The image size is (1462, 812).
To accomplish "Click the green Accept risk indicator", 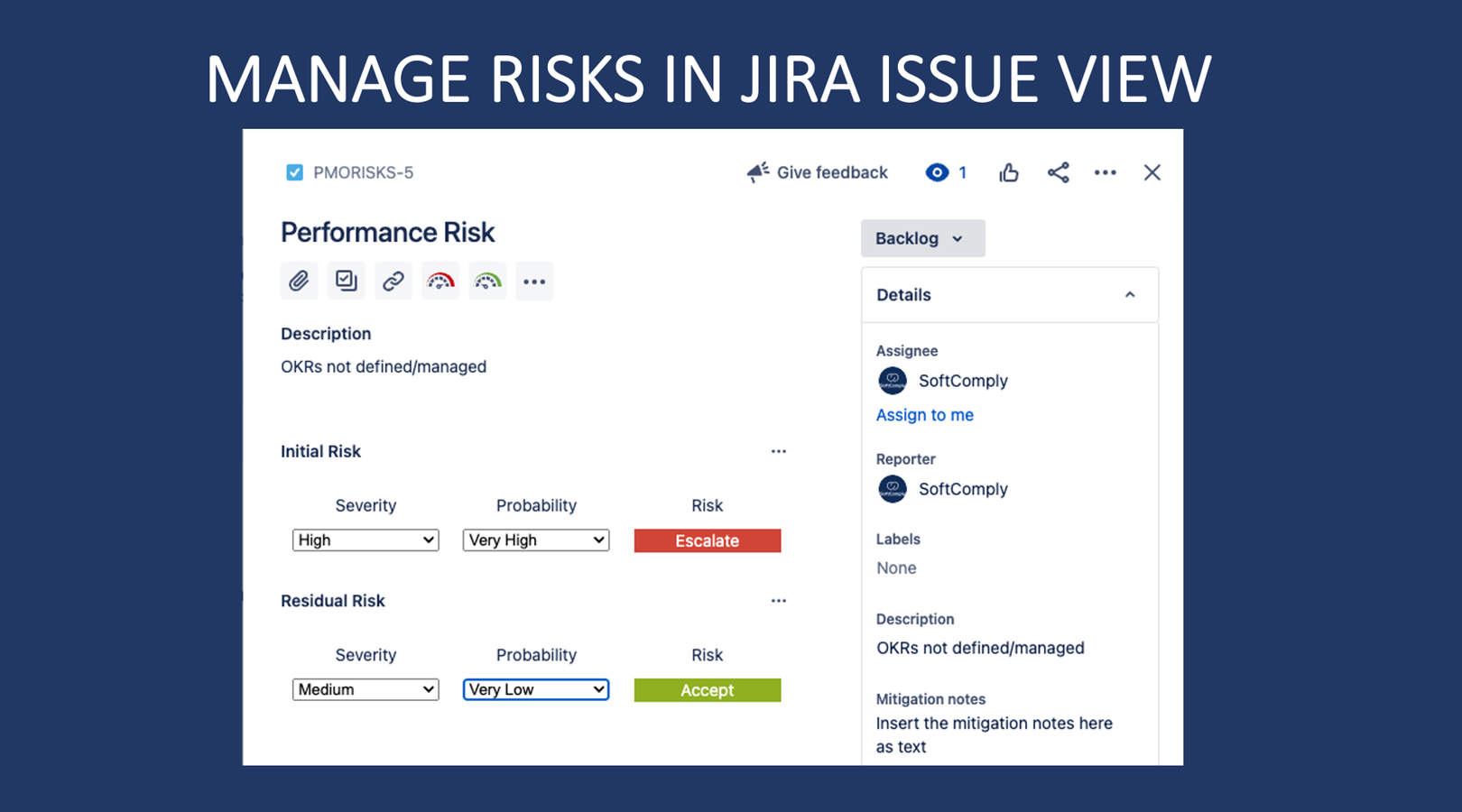I will (708, 690).
